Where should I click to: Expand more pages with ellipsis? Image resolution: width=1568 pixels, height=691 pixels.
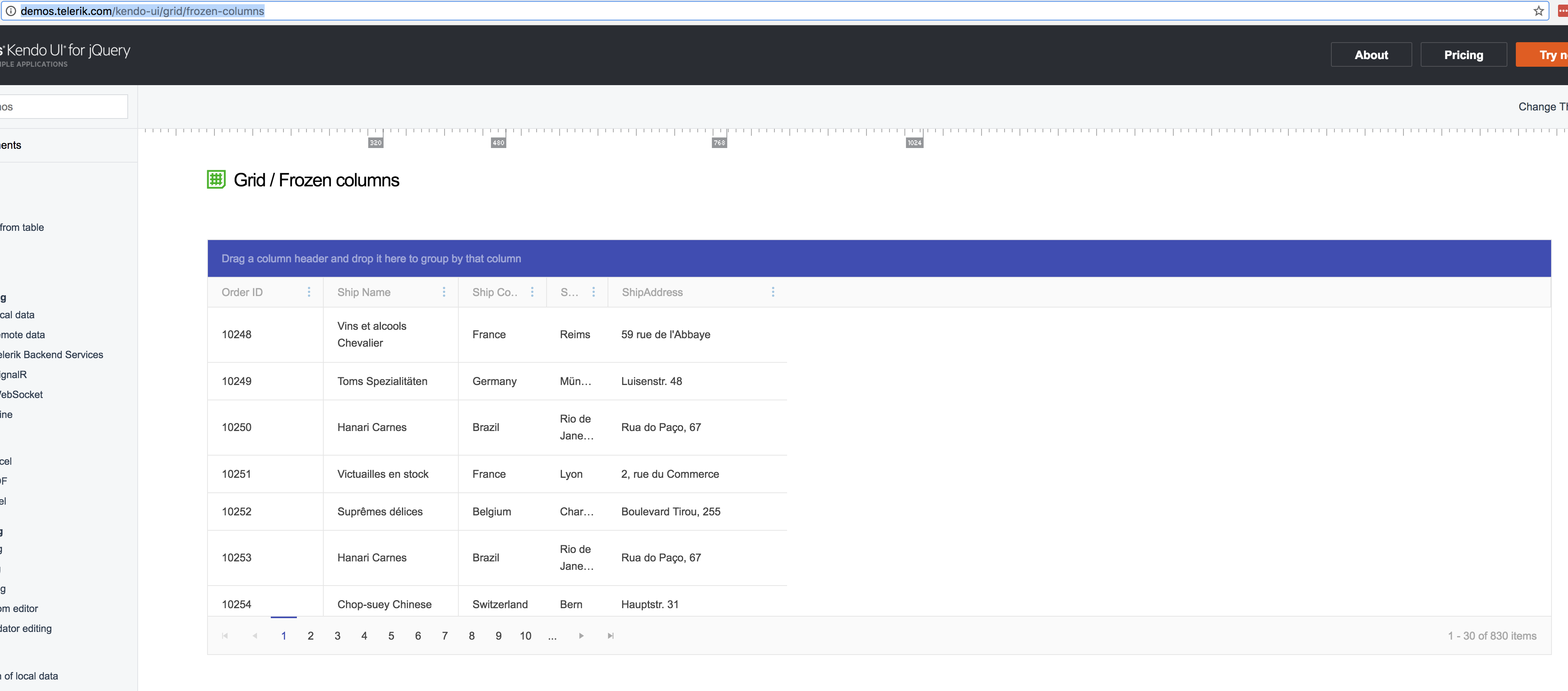tap(552, 636)
